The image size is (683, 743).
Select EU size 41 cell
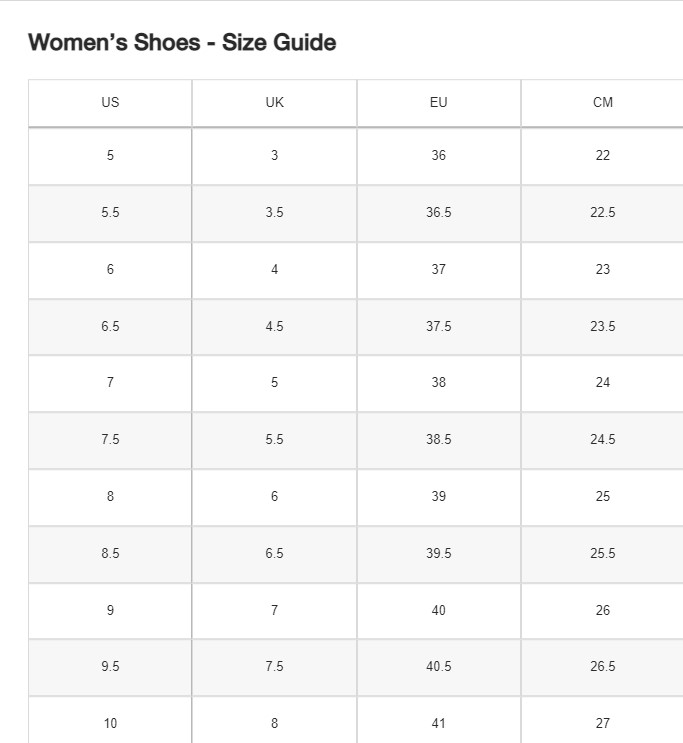tap(438, 723)
